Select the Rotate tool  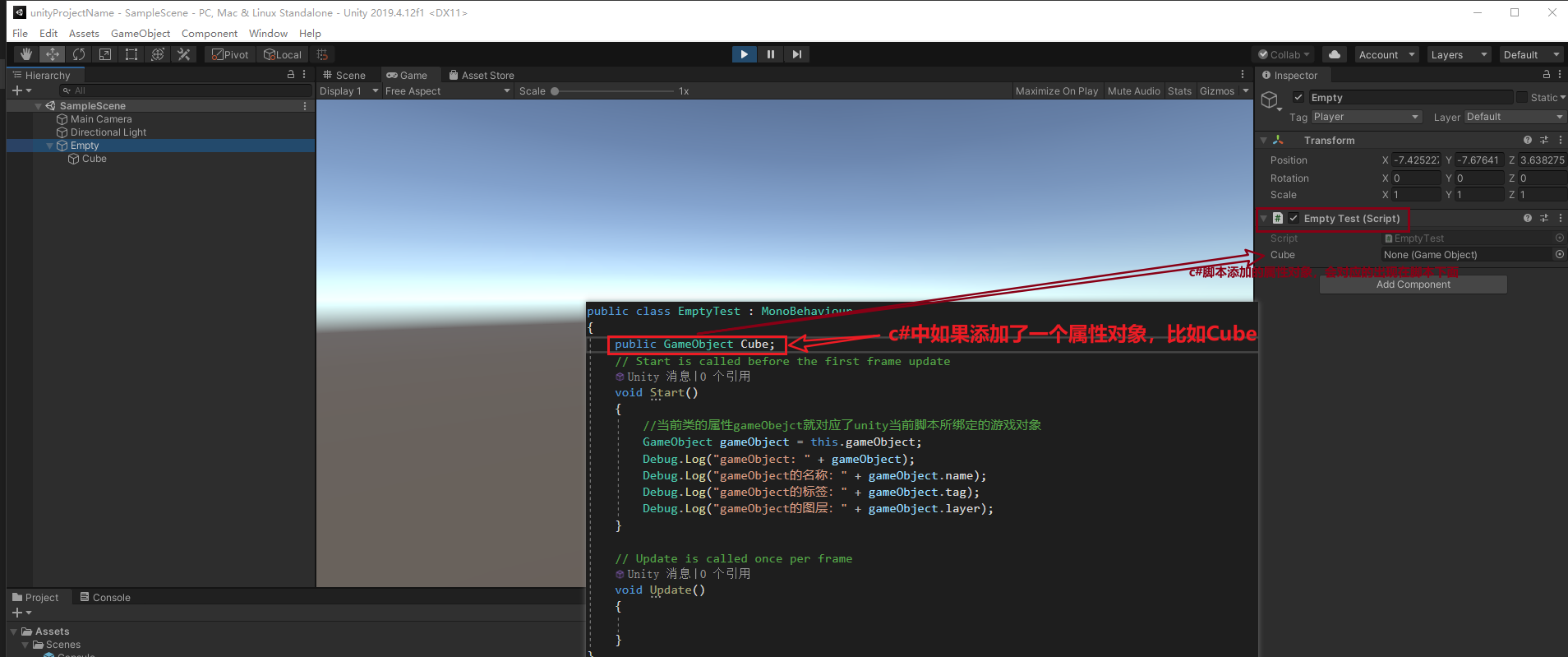[x=79, y=54]
